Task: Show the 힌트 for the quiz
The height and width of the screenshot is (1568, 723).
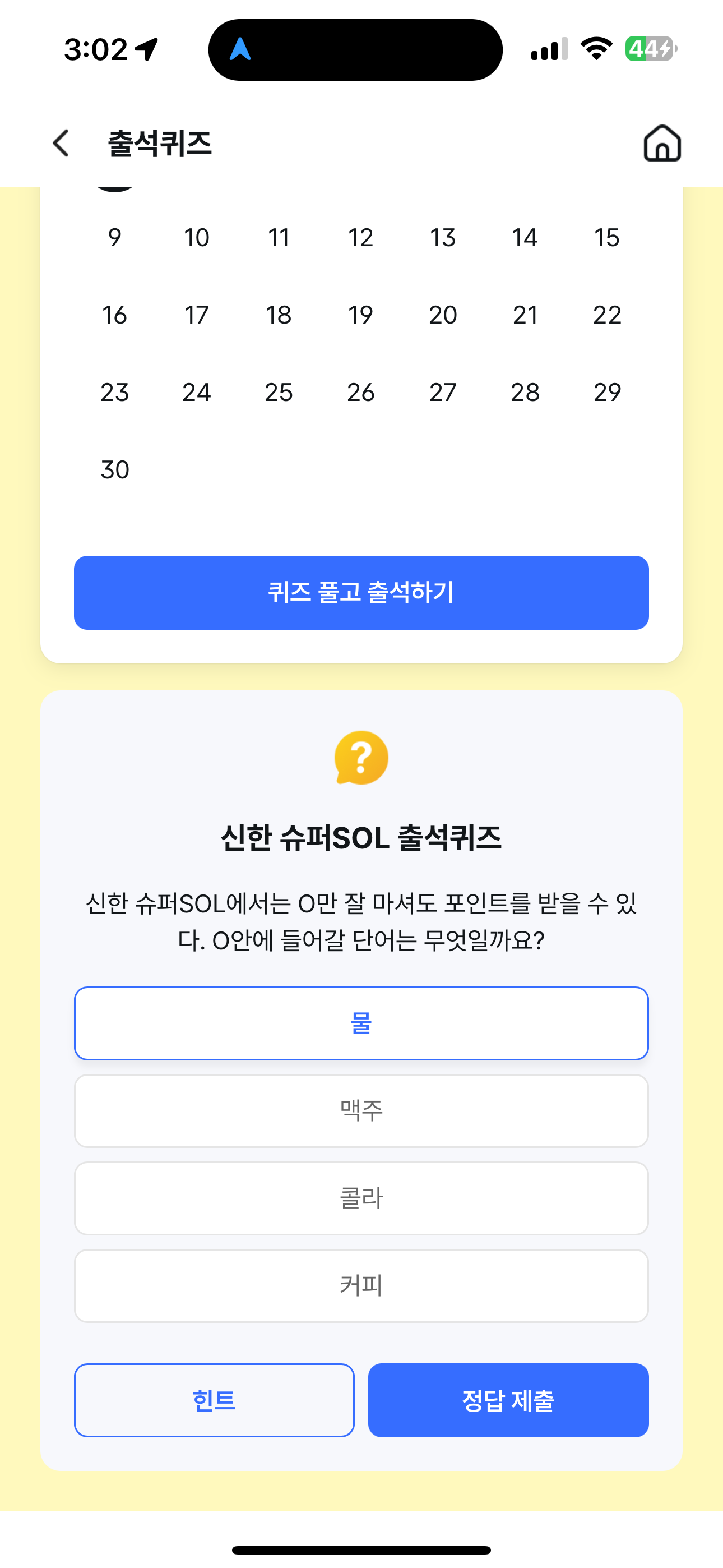Action: tap(214, 1400)
